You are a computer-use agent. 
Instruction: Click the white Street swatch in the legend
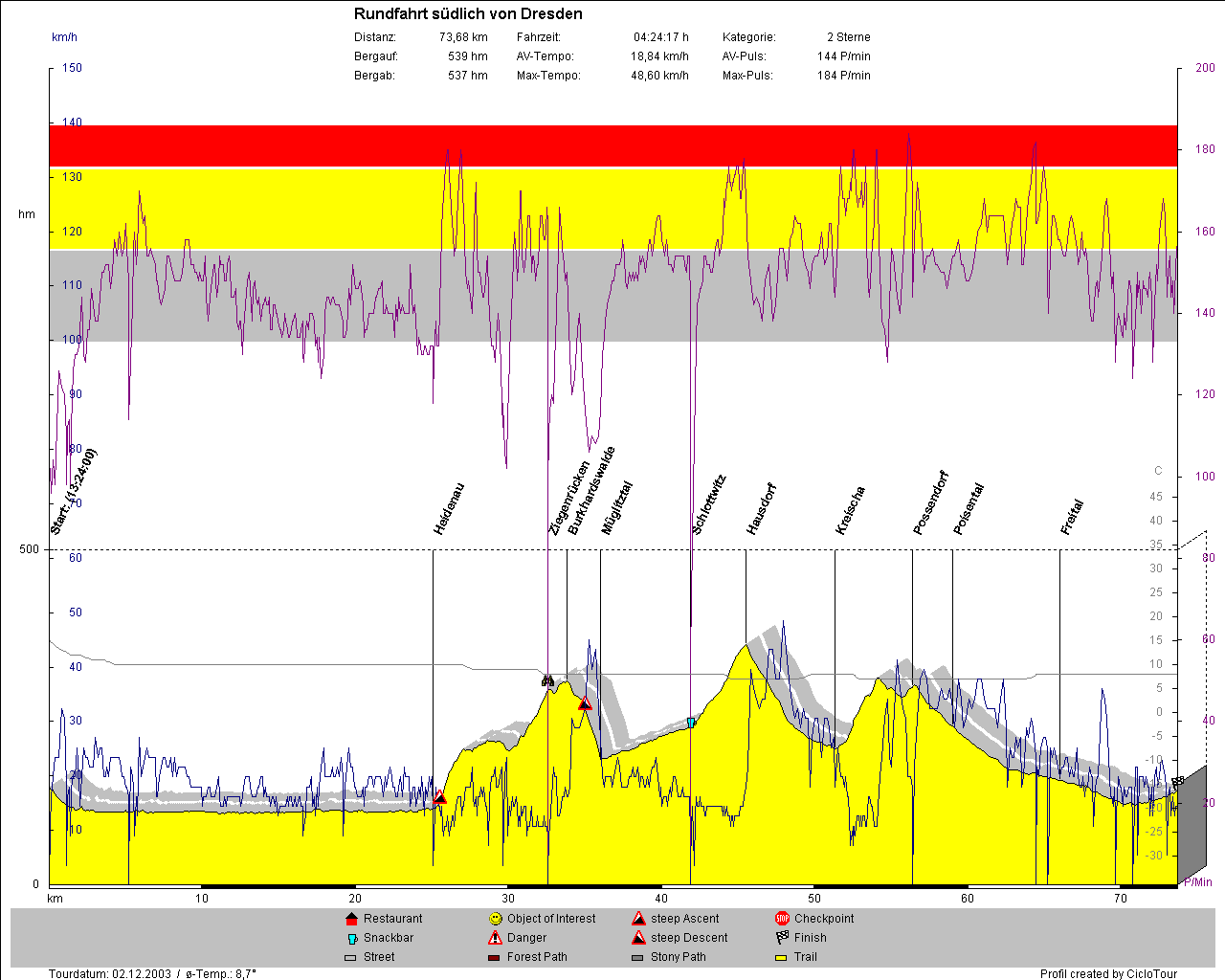click(x=350, y=957)
